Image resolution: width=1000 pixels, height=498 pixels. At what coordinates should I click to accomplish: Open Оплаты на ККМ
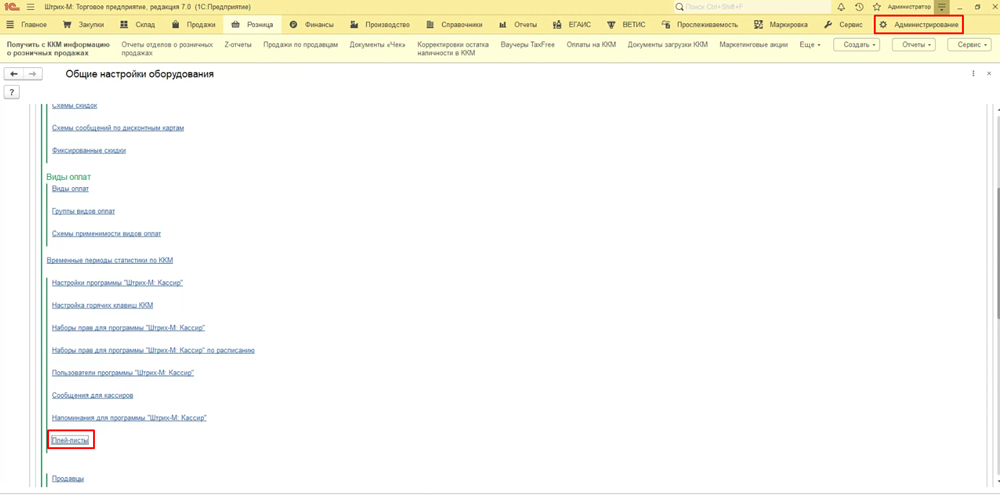click(591, 45)
